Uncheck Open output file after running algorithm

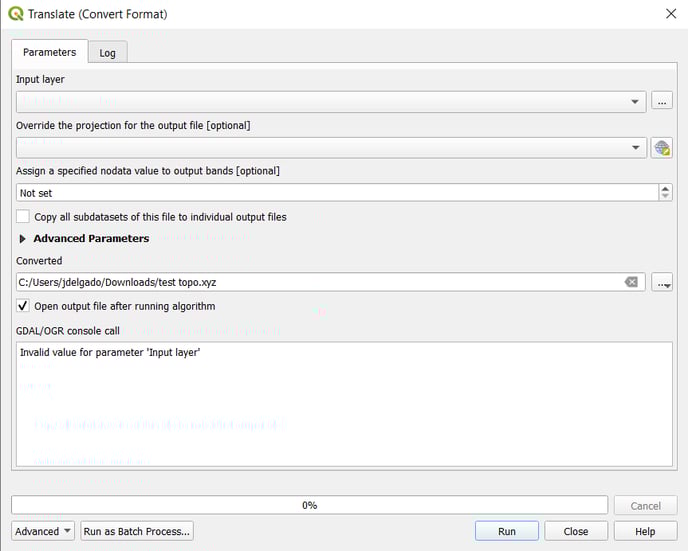tap(23, 306)
